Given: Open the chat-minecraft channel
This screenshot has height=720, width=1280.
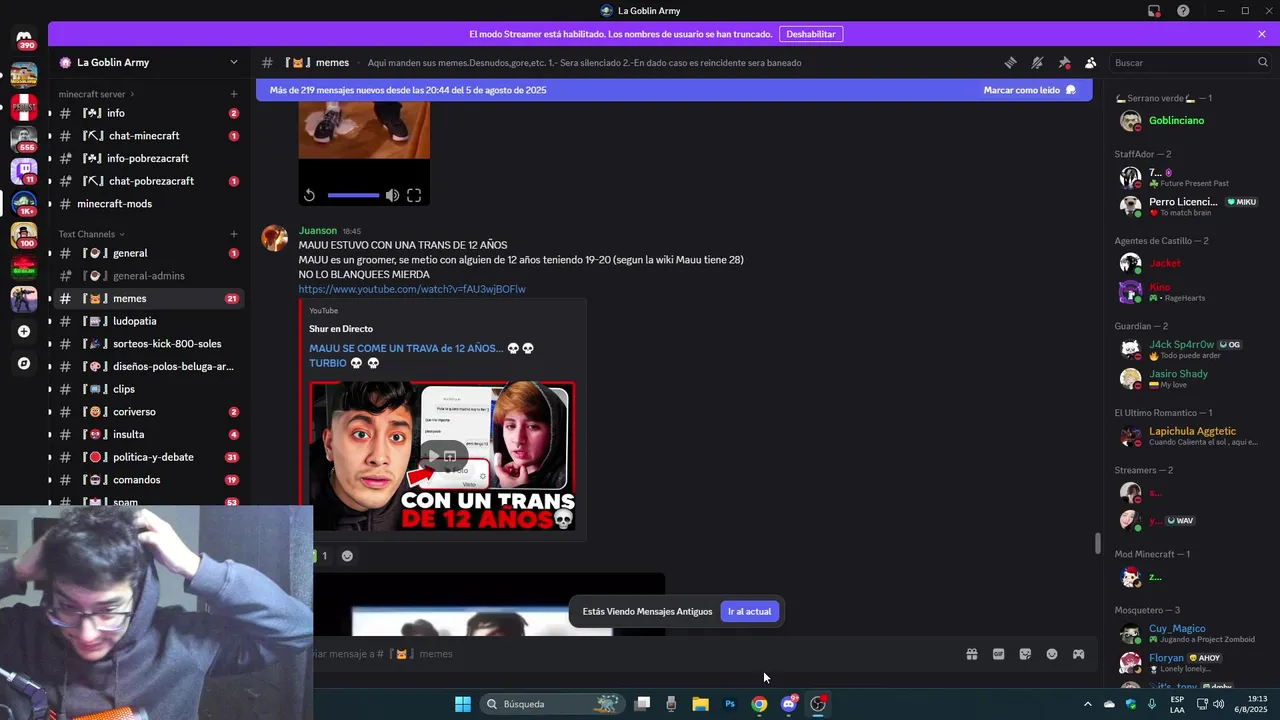Looking at the screenshot, I should click(x=148, y=136).
